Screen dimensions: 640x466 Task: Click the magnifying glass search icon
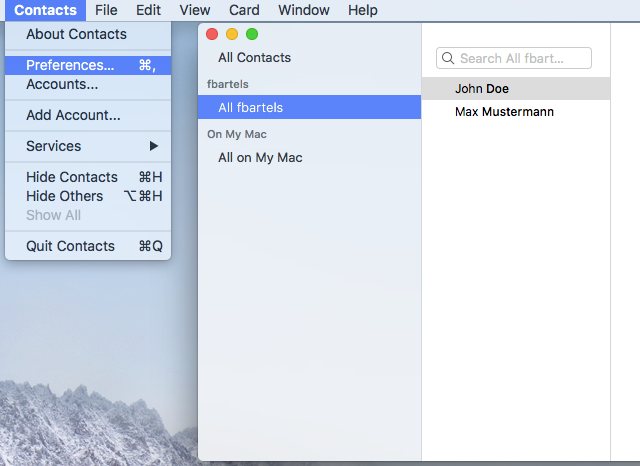coord(448,58)
